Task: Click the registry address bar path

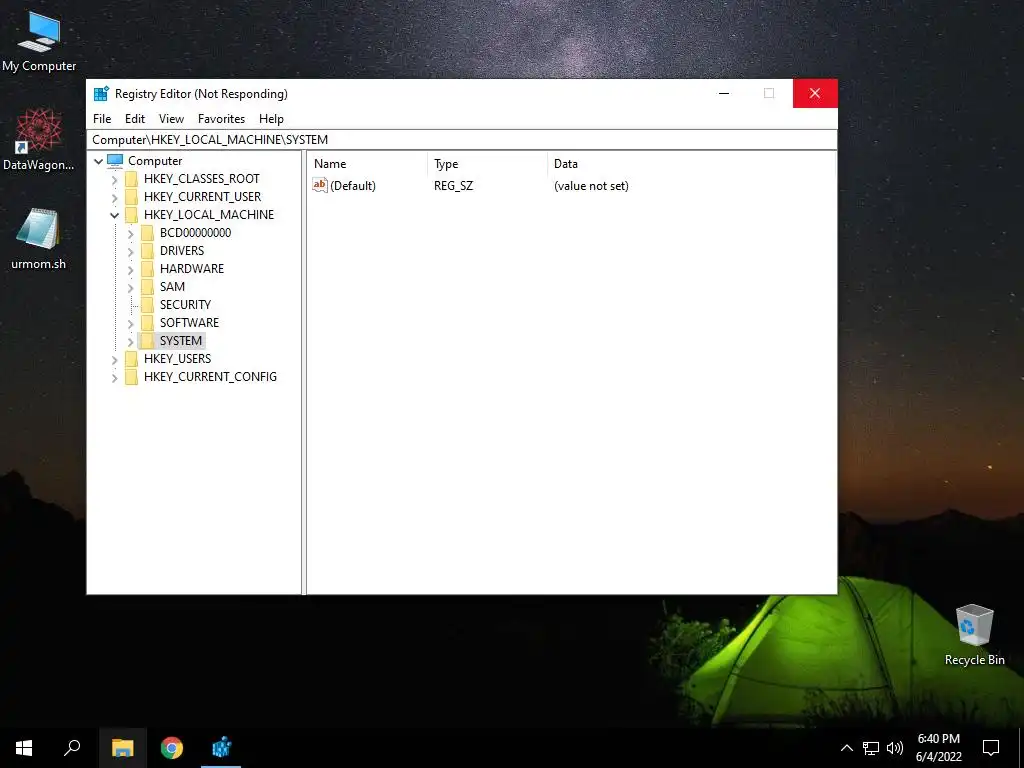Action: click(462, 140)
